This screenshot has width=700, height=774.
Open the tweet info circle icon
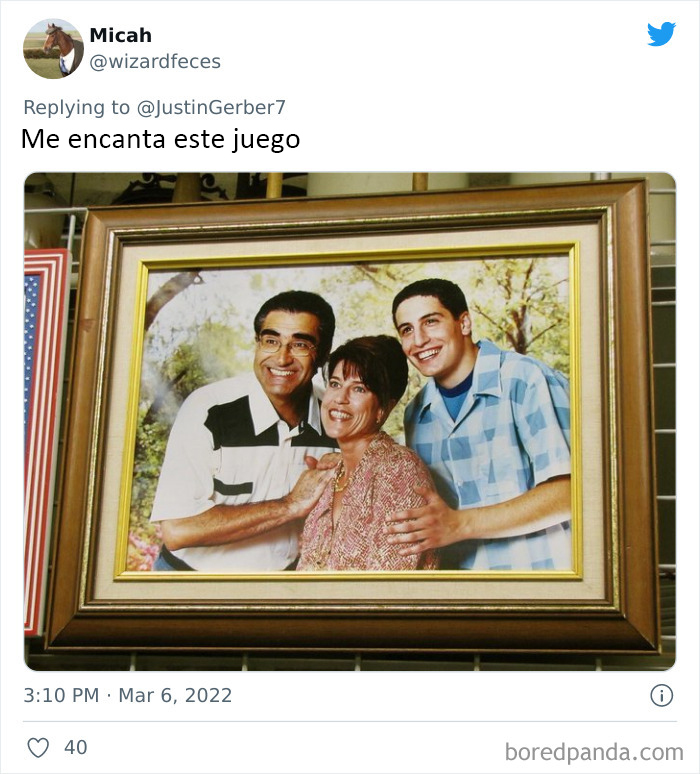(x=661, y=696)
